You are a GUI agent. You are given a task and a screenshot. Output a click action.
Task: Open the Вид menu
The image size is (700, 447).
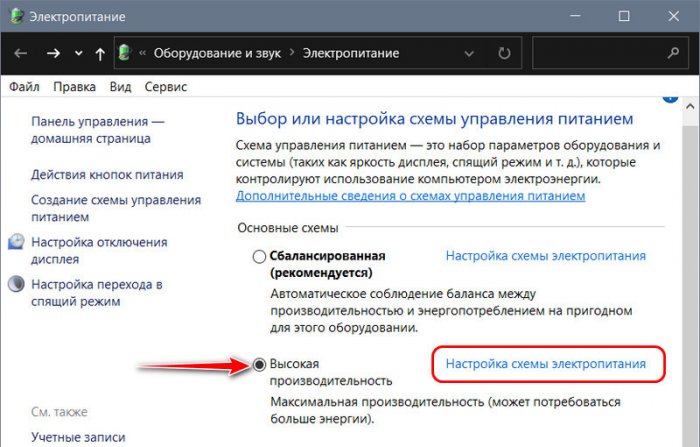click(x=121, y=87)
